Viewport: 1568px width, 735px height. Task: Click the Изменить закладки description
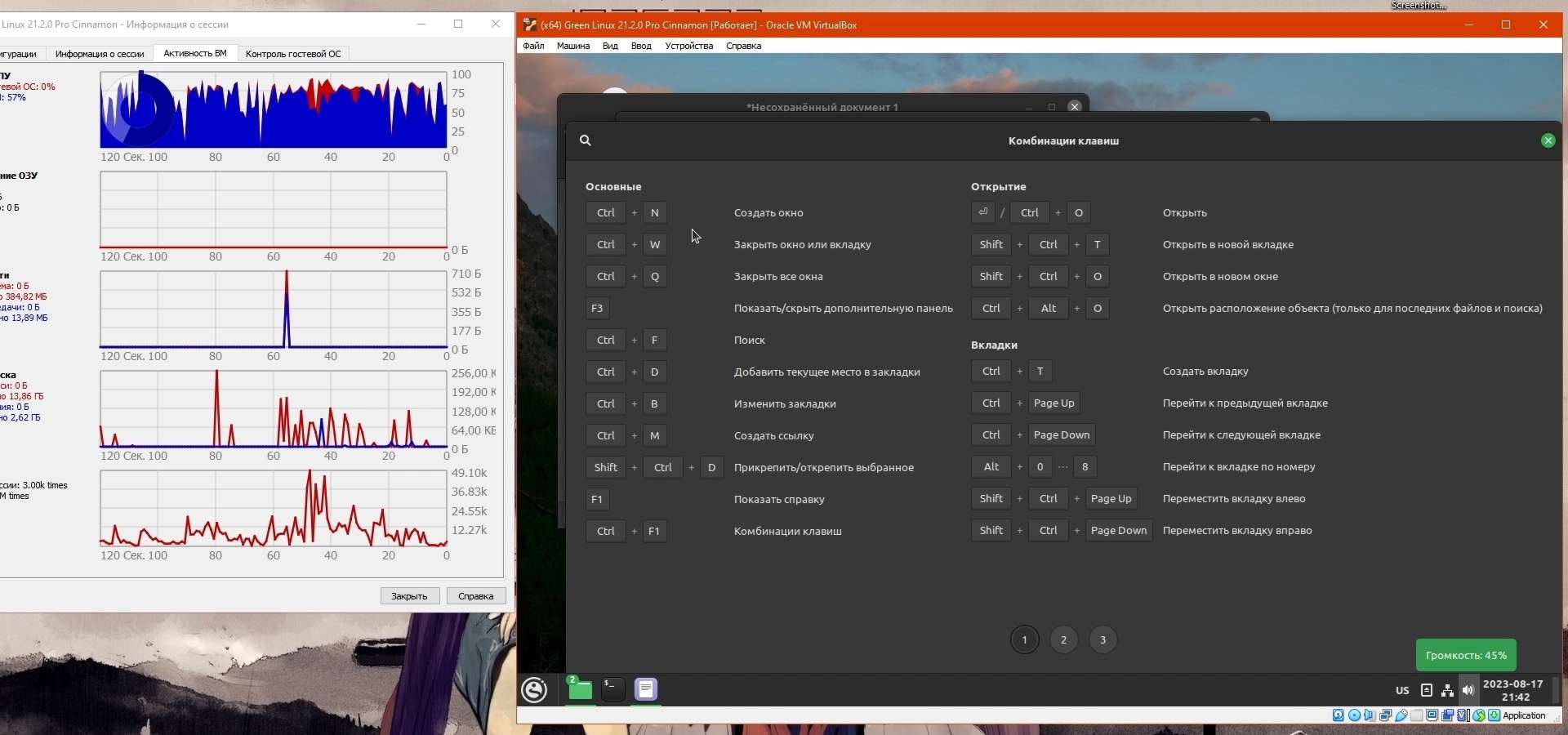785,404
